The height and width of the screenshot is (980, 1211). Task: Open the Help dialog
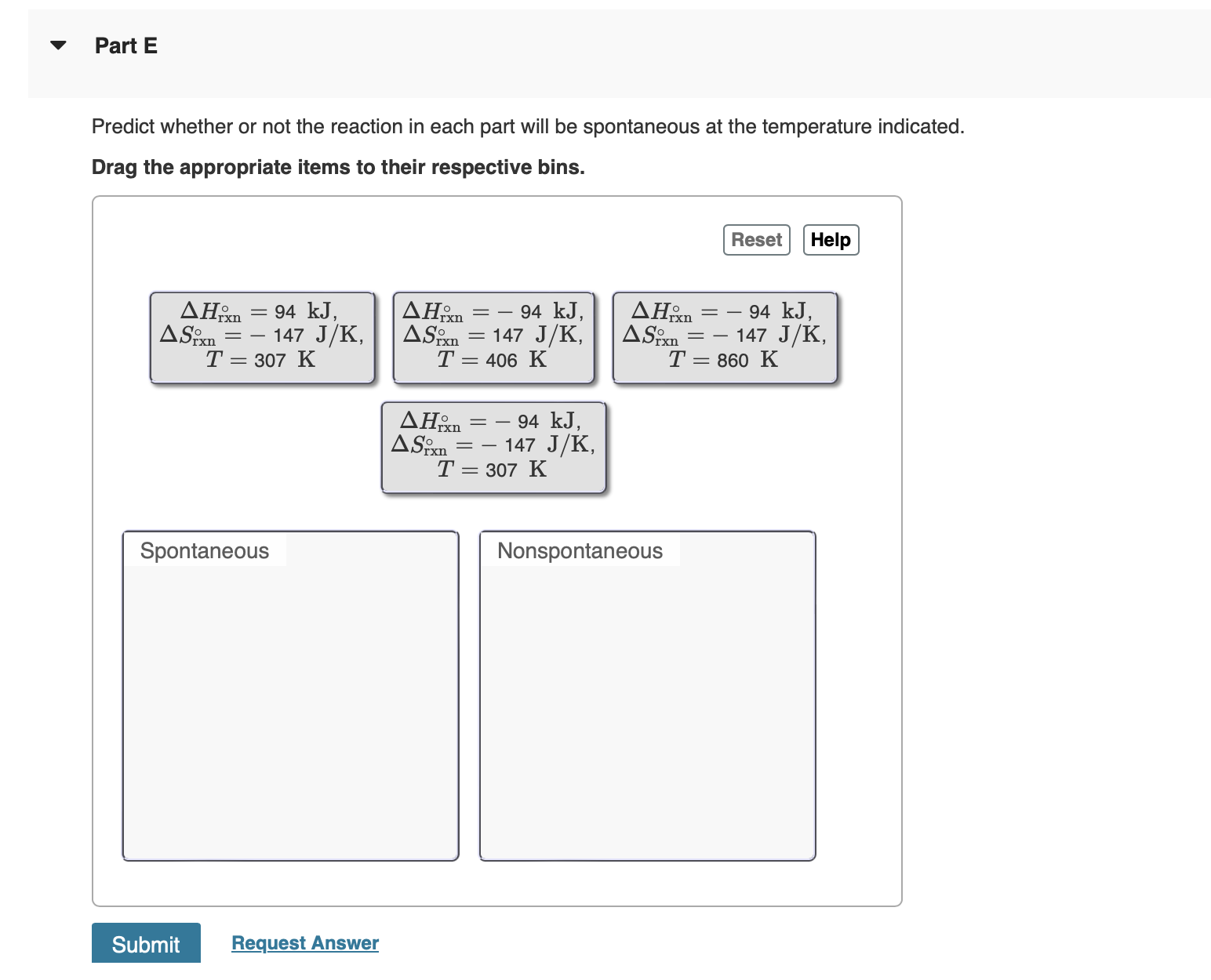click(831, 240)
